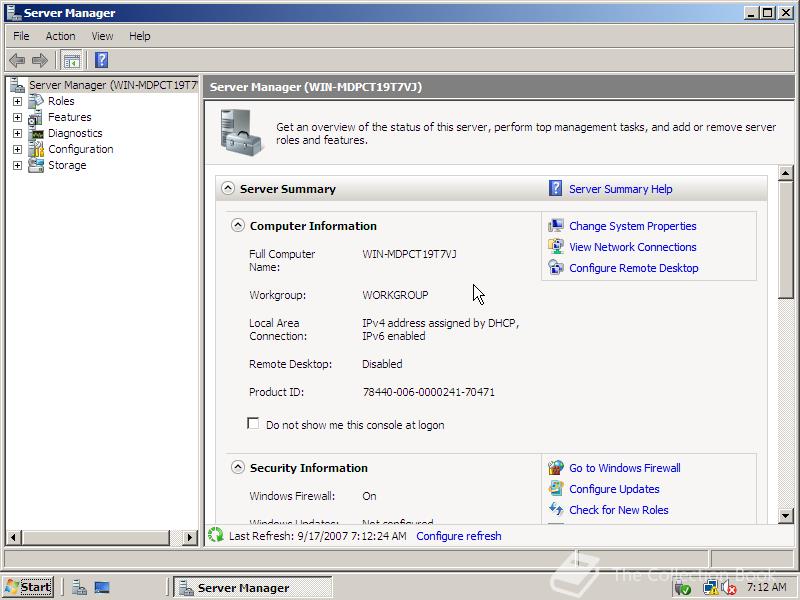Collapse the Computer Information section
The height and width of the screenshot is (600, 800).
238,225
